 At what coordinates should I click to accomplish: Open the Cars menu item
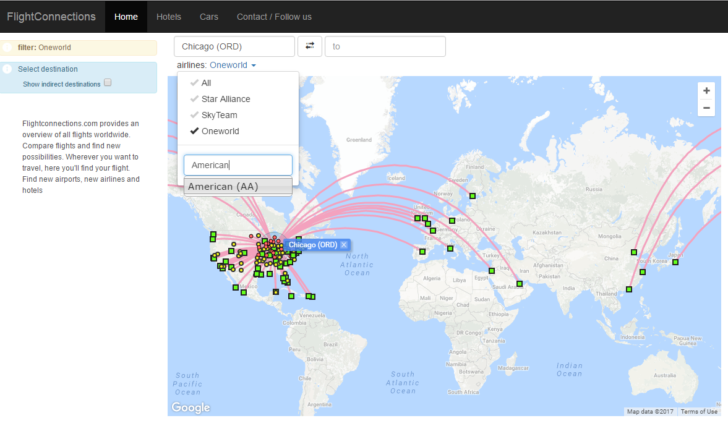tap(209, 17)
